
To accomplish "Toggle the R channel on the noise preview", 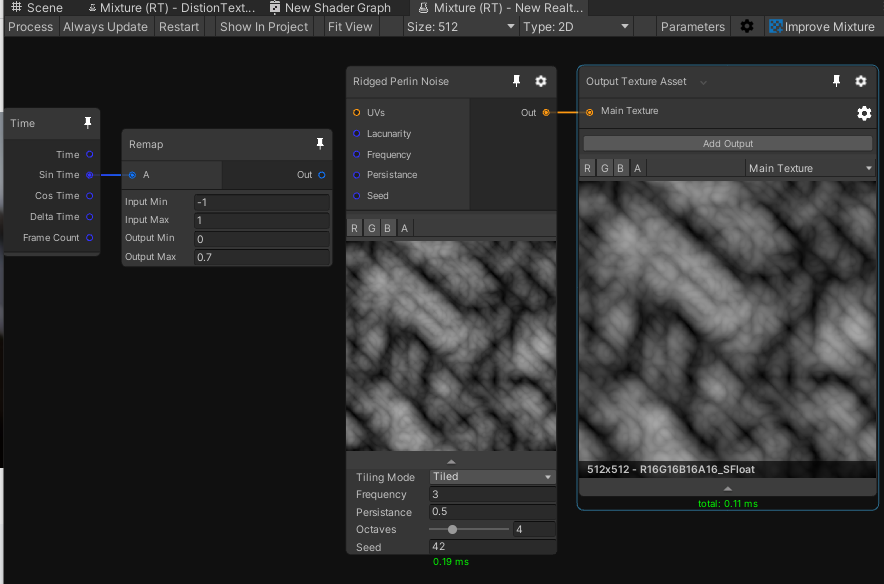I will 354,228.
